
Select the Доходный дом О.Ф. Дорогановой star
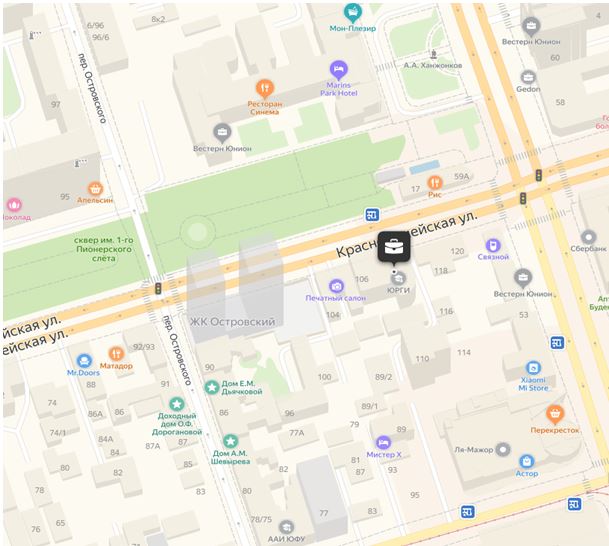point(177,404)
